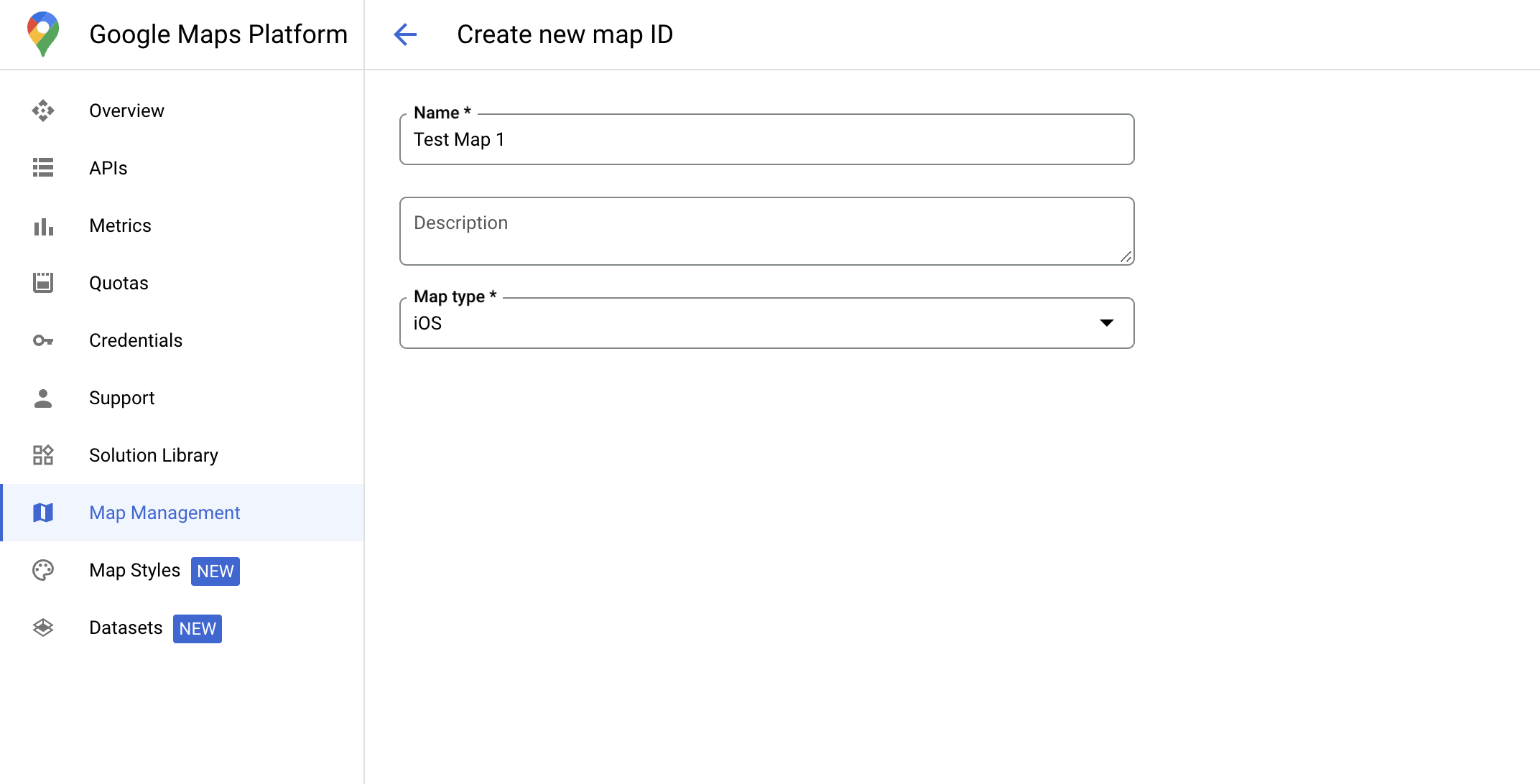Click the Datasets NEW badge

click(197, 628)
